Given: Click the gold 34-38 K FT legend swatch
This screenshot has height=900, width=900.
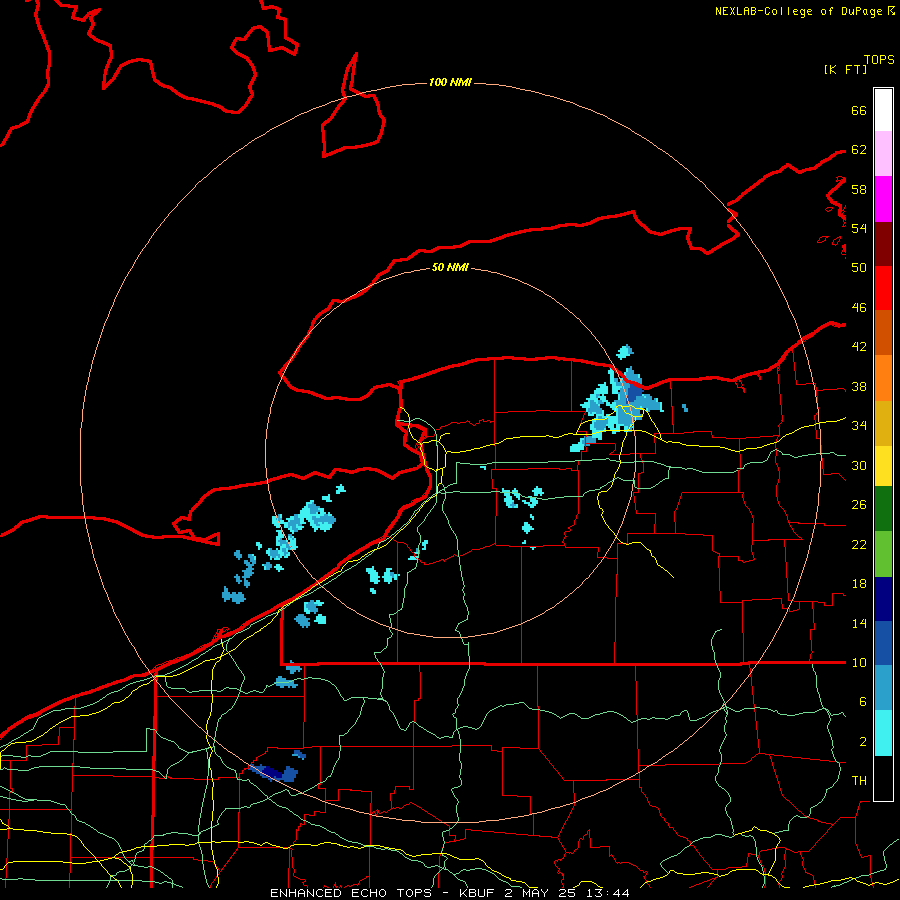Looking at the screenshot, I should click(x=883, y=422).
